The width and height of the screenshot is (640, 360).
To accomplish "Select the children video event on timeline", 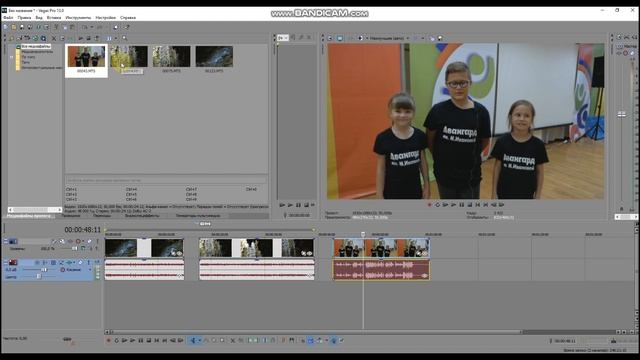I will click(381, 248).
